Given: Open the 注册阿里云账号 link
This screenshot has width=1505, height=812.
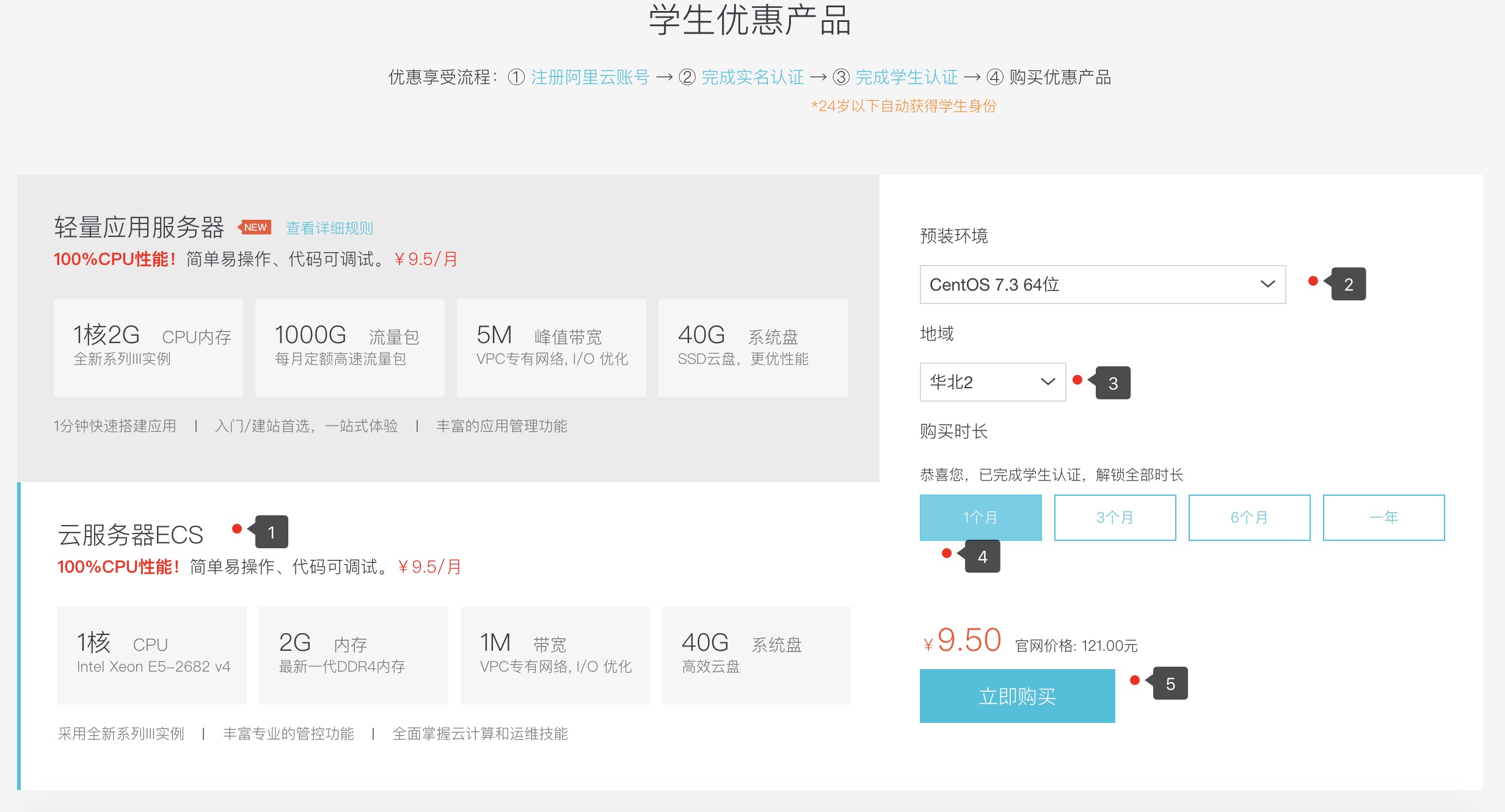Looking at the screenshot, I should [x=589, y=78].
